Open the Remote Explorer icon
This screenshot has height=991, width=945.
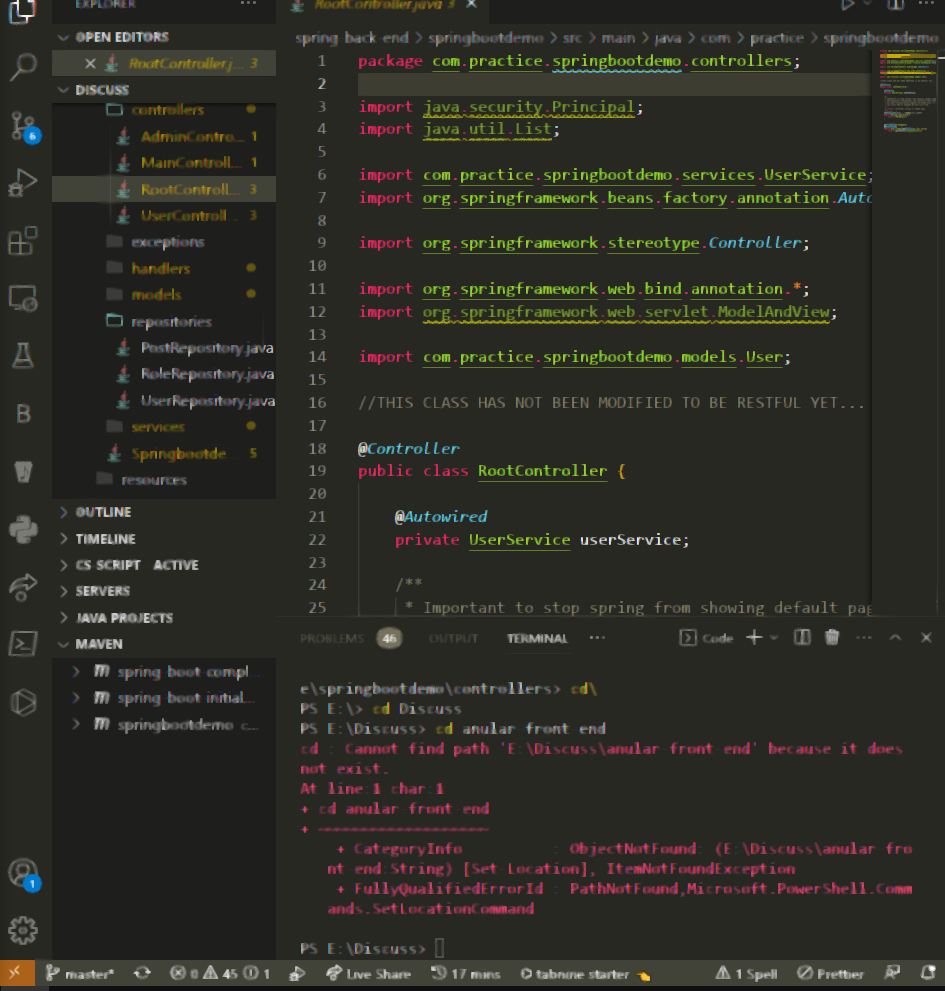[23, 298]
